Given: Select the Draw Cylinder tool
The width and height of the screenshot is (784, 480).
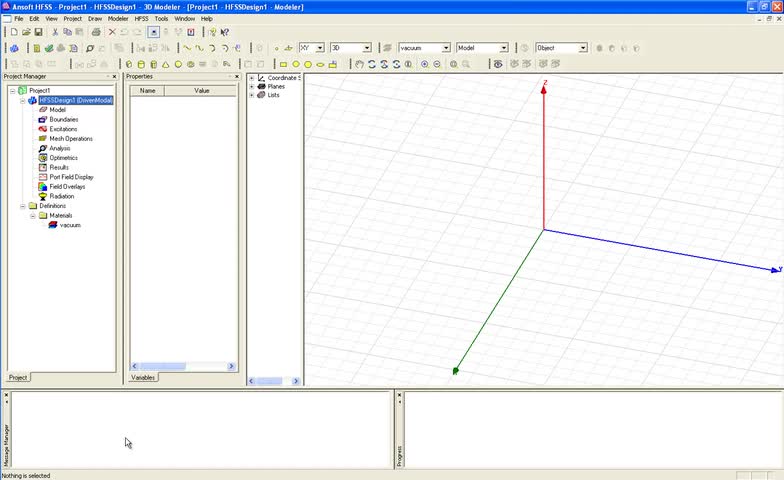Looking at the screenshot, I should pos(141,64).
